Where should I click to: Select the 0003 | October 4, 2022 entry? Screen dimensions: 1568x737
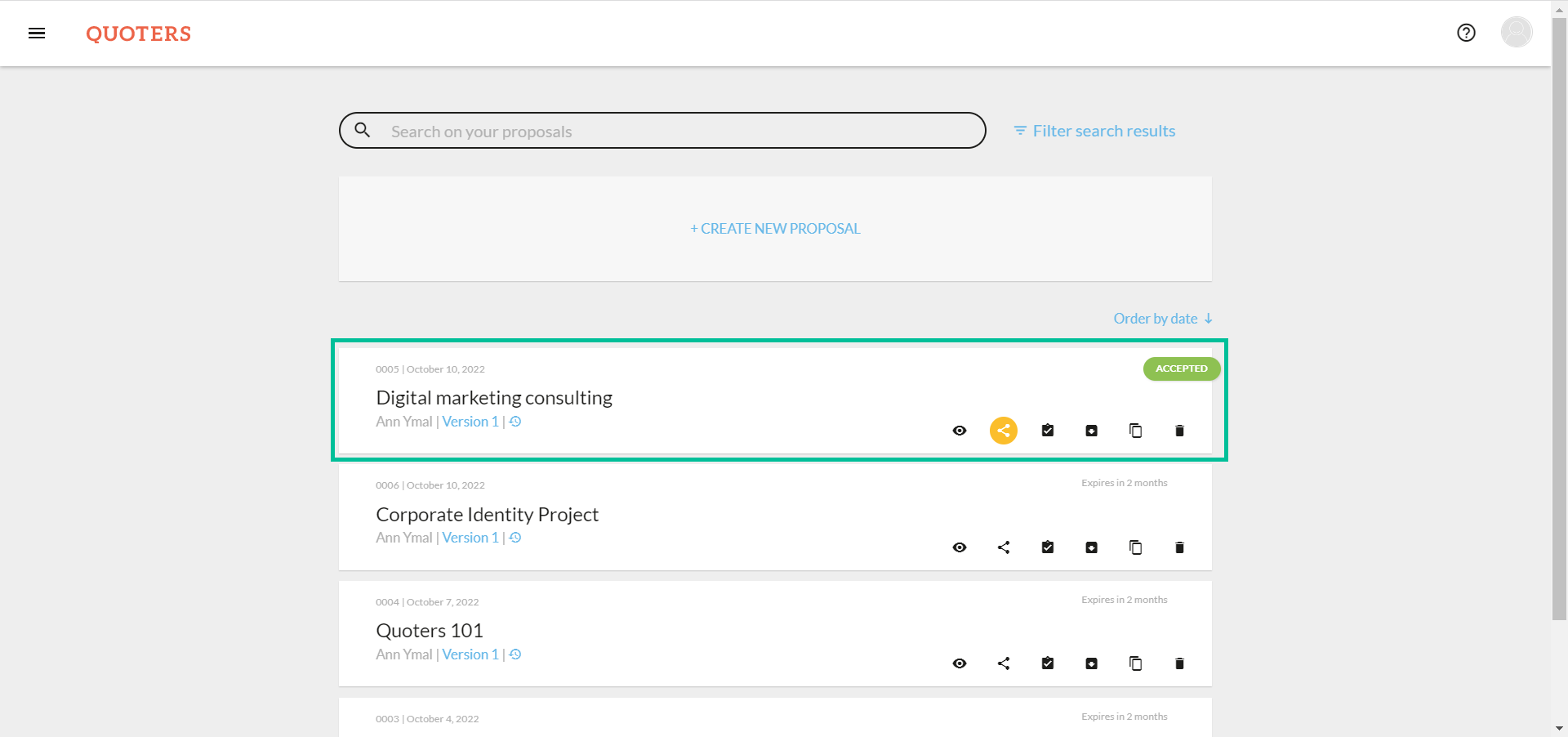775,718
